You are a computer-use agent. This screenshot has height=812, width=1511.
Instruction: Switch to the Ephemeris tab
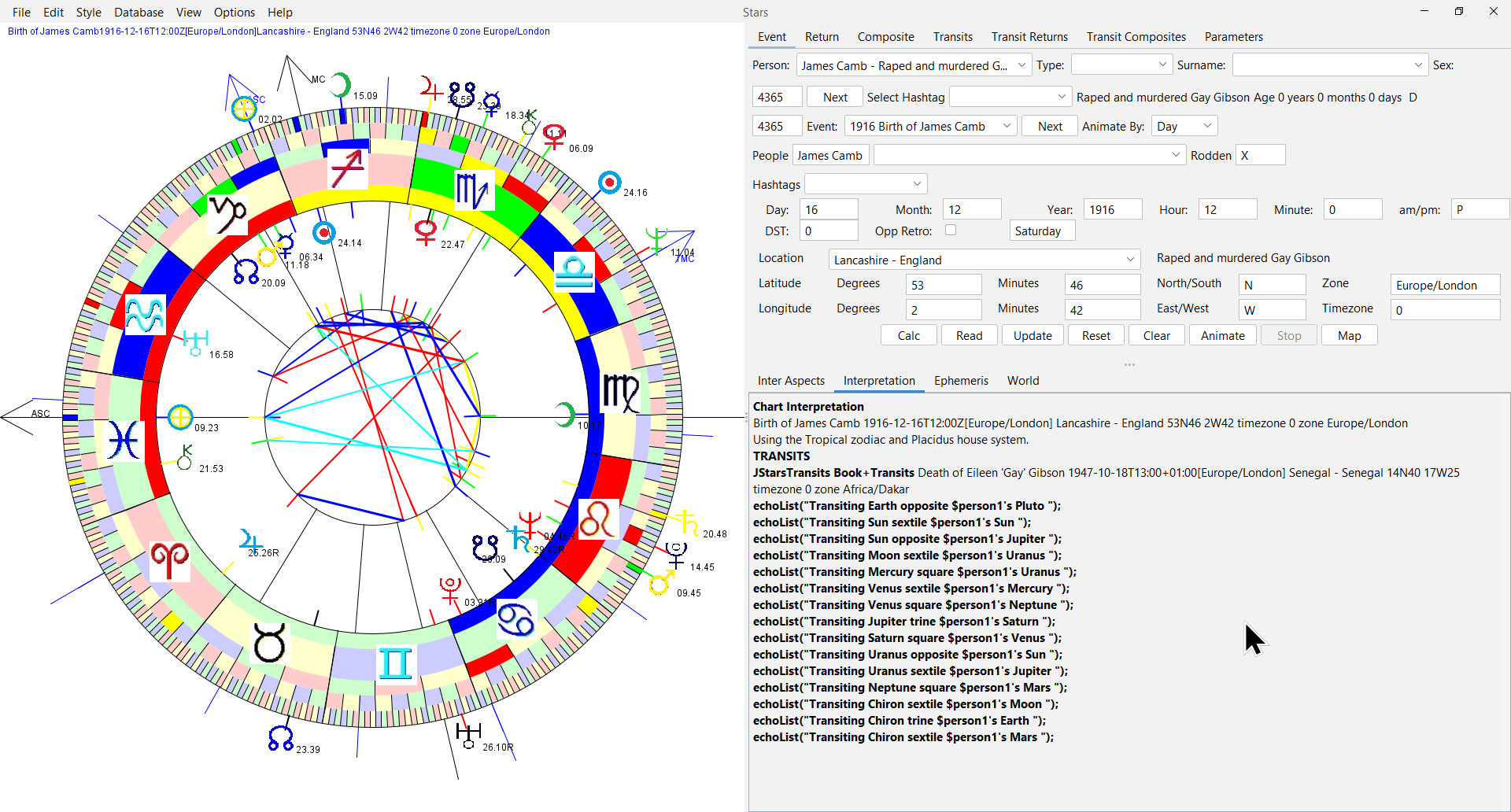pos(961,381)
